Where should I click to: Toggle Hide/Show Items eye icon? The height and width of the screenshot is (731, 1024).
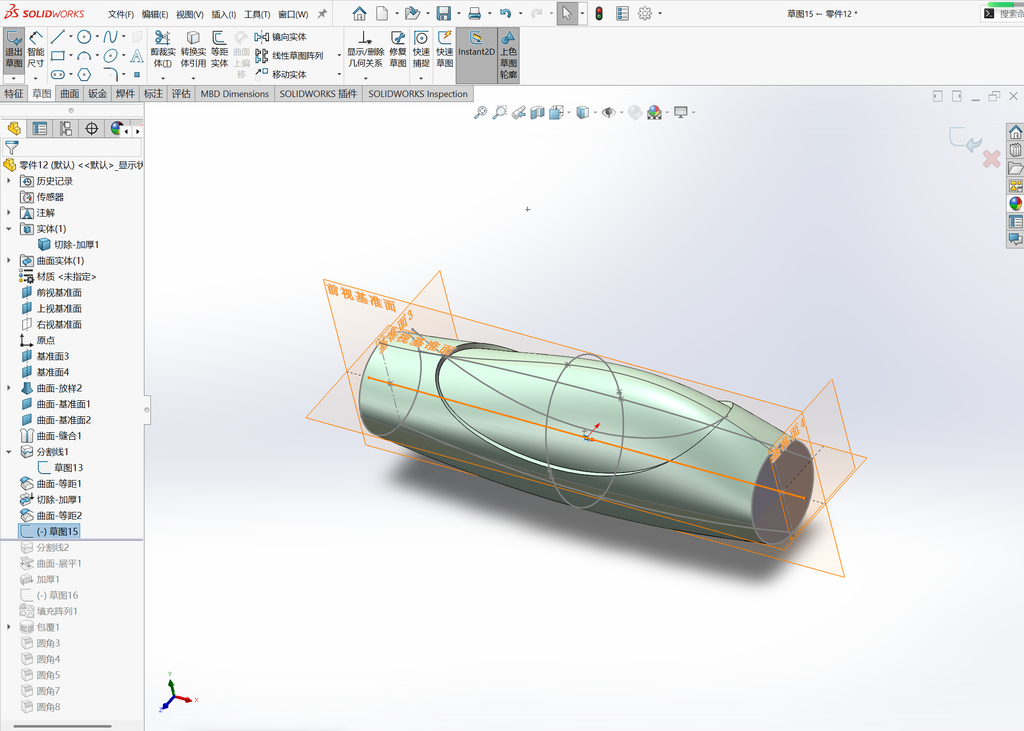click(608, 112)
